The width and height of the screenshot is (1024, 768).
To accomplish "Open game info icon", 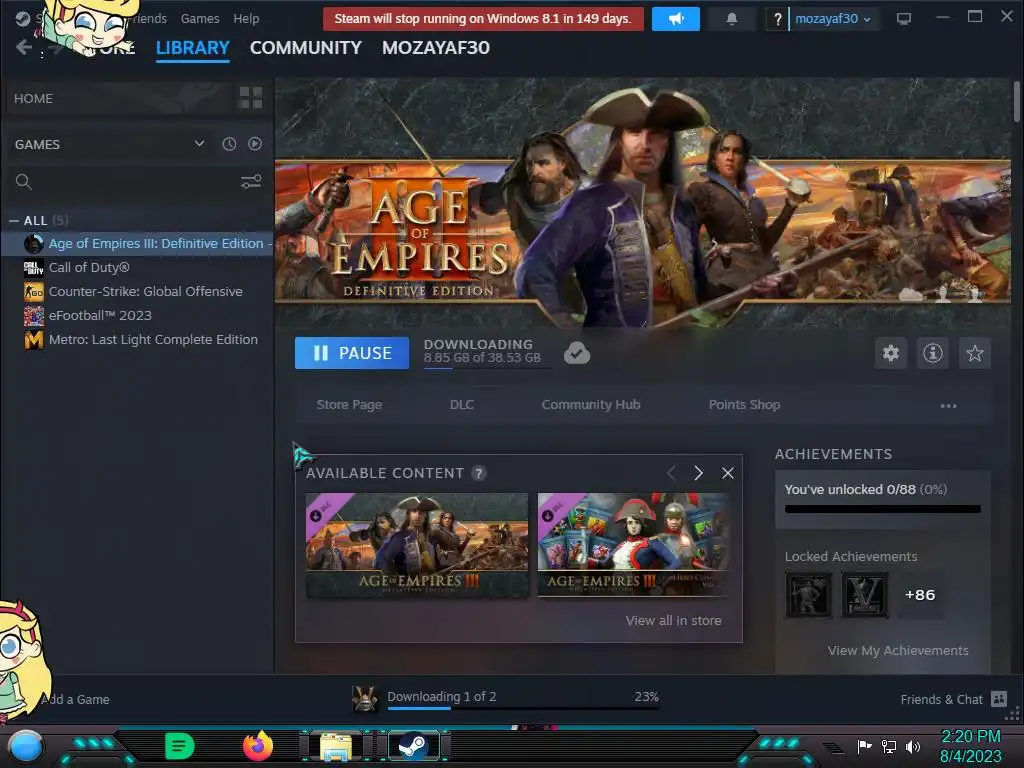I will (933, 353).
